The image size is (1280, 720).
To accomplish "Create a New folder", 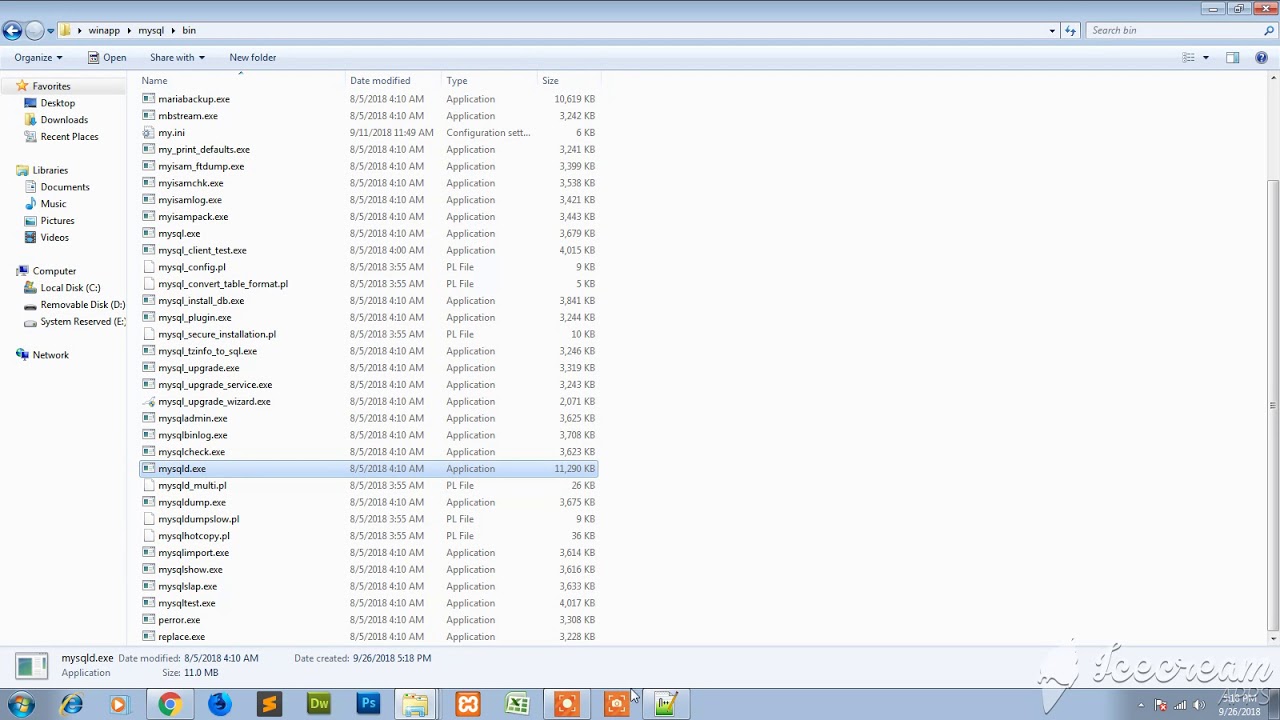I will click(x=252, y=57).
